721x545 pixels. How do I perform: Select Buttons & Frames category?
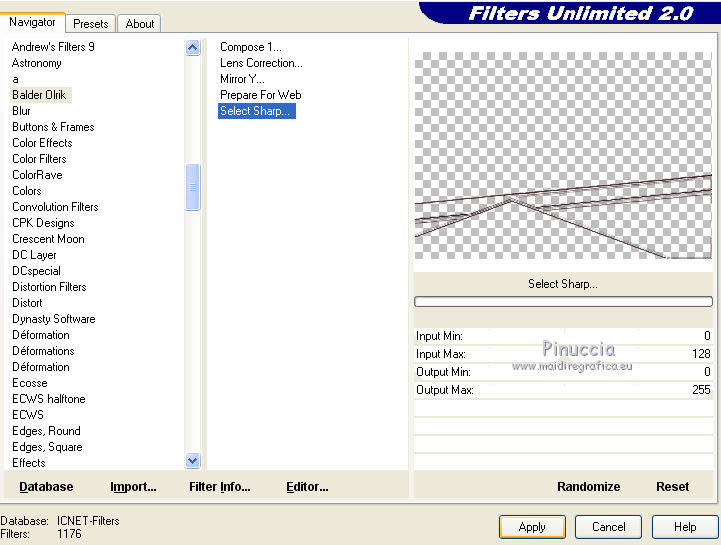tap(53, 127)
